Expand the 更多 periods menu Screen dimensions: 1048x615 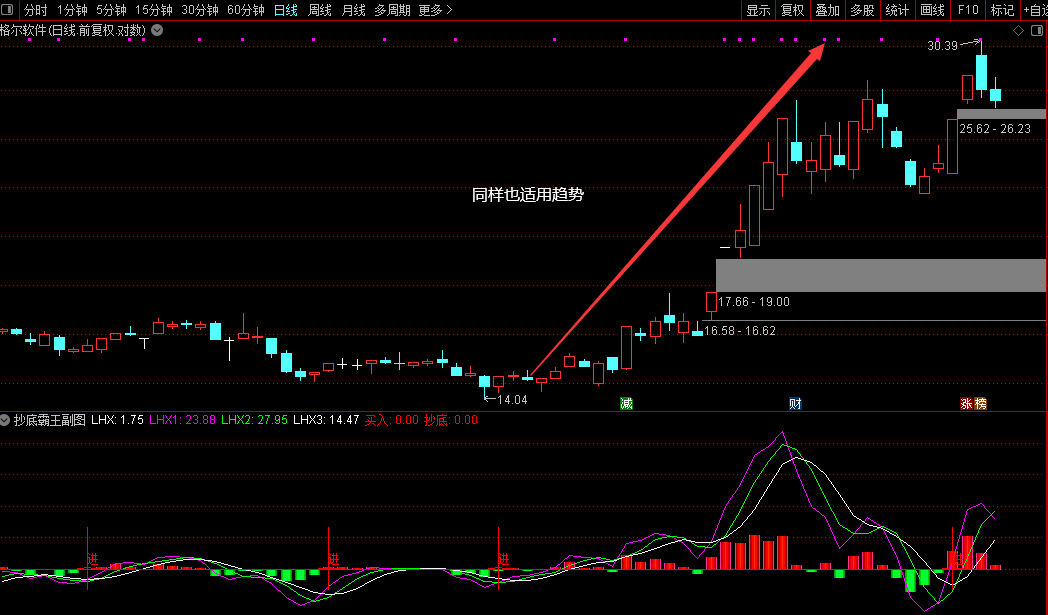435,10
